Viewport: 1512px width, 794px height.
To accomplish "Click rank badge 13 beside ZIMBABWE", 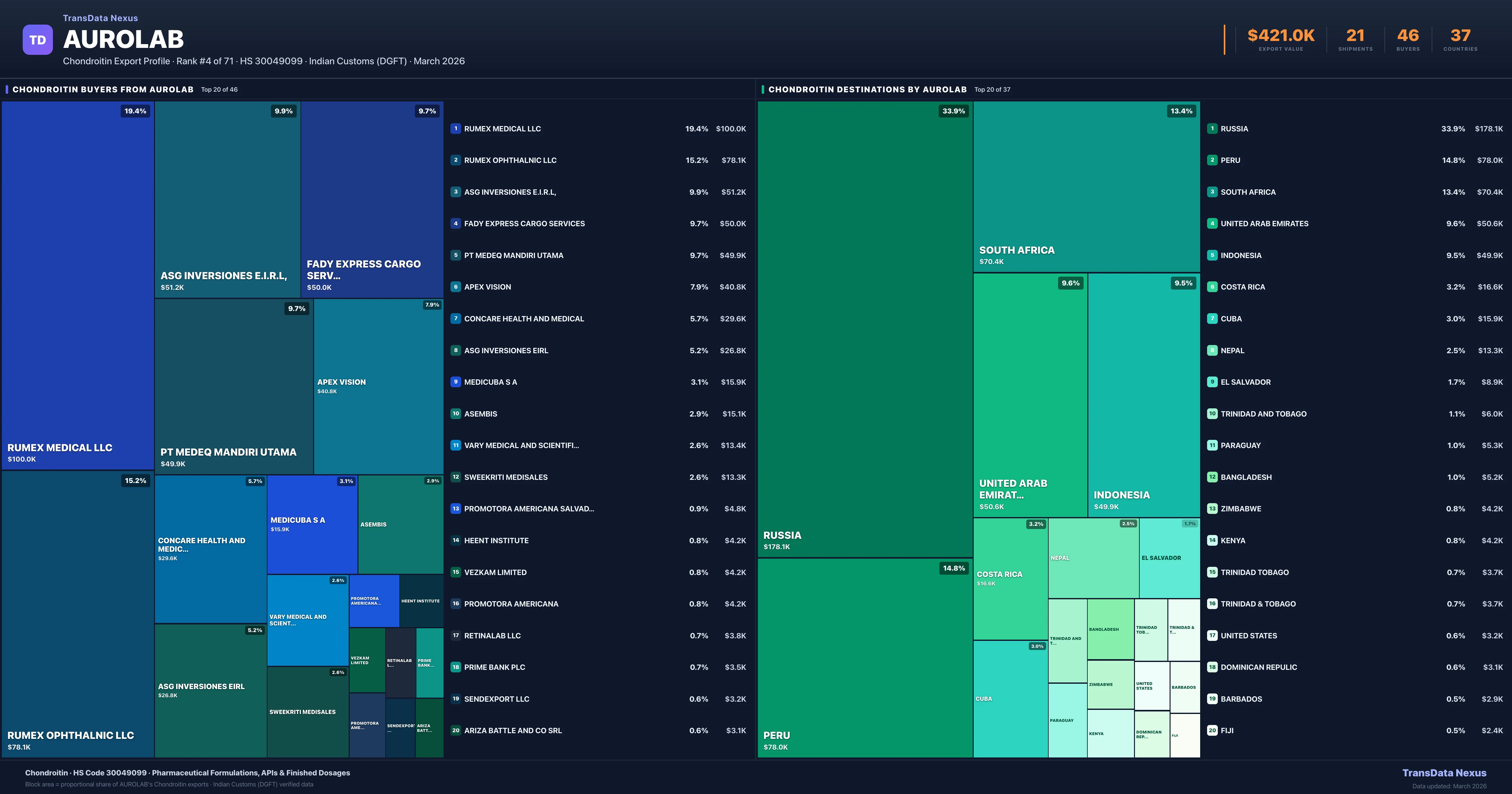I will pos(1212,509).
